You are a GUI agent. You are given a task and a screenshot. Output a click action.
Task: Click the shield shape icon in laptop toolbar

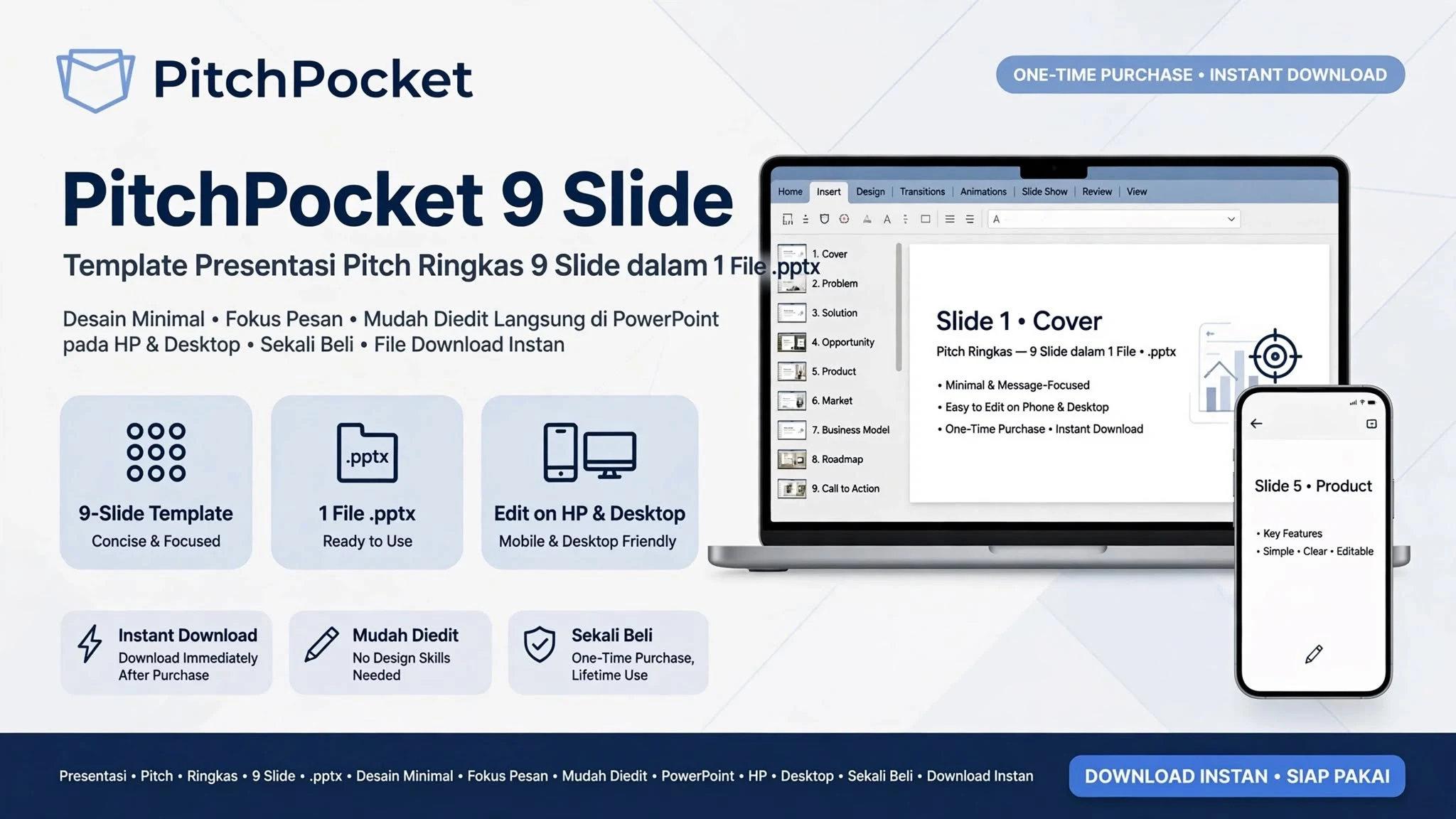tap(824, 219)
